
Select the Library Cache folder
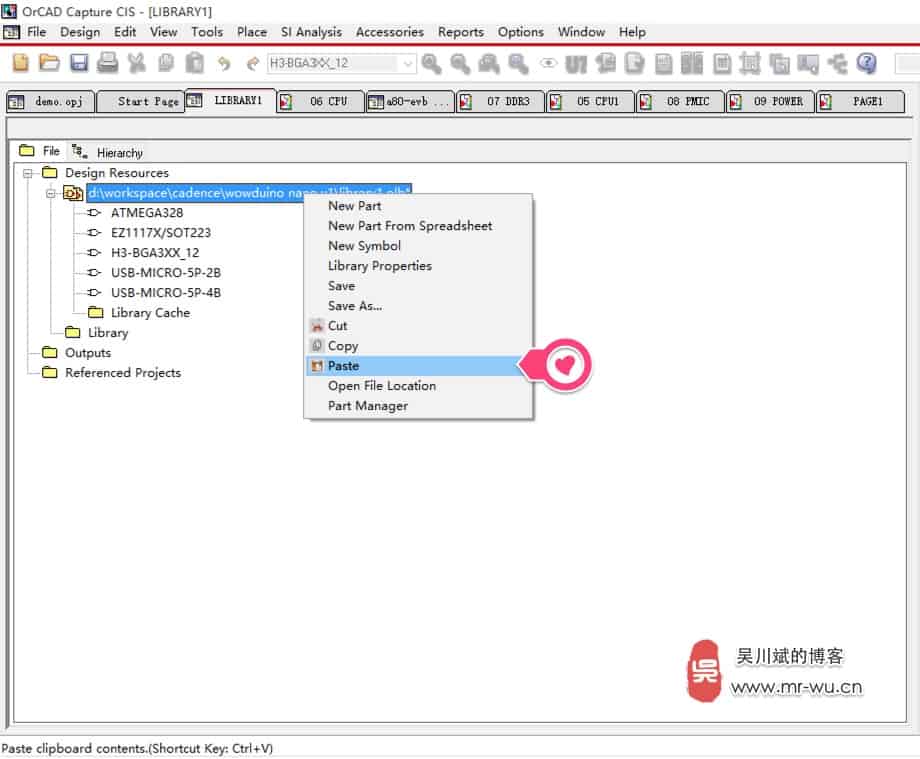[150, 313]
